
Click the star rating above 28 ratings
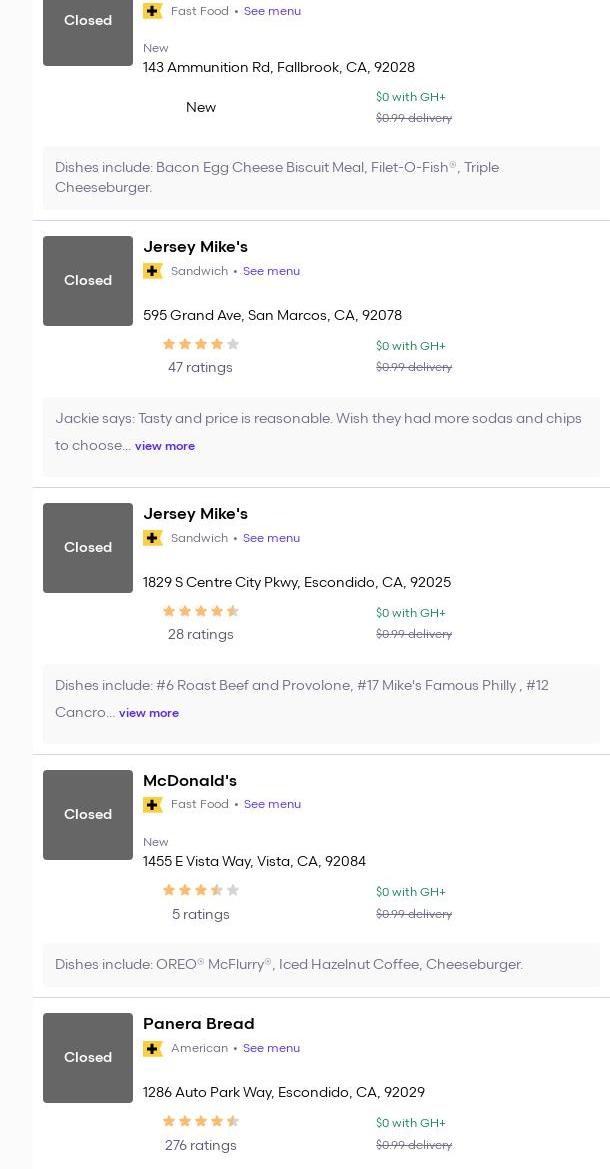pos(201,611)
